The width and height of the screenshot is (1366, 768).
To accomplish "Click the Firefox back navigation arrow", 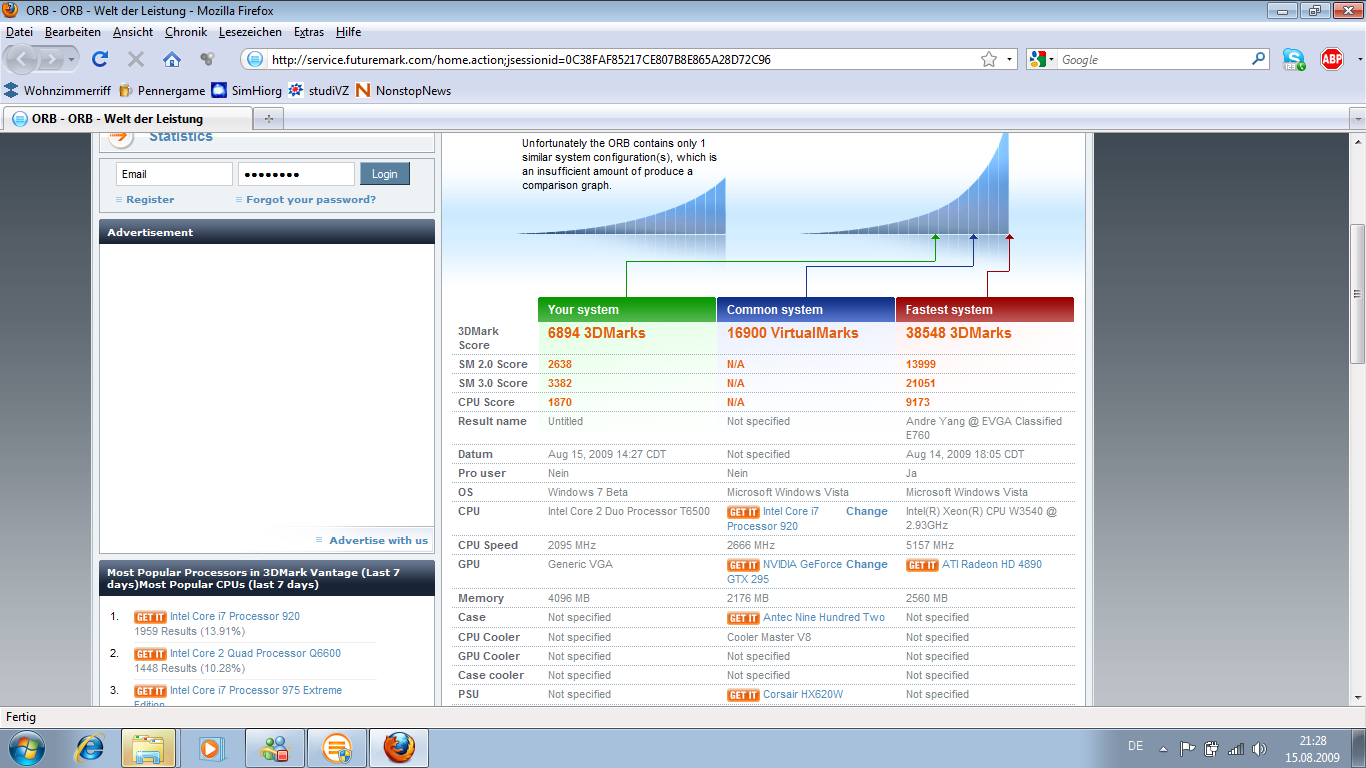I will 22,59.
